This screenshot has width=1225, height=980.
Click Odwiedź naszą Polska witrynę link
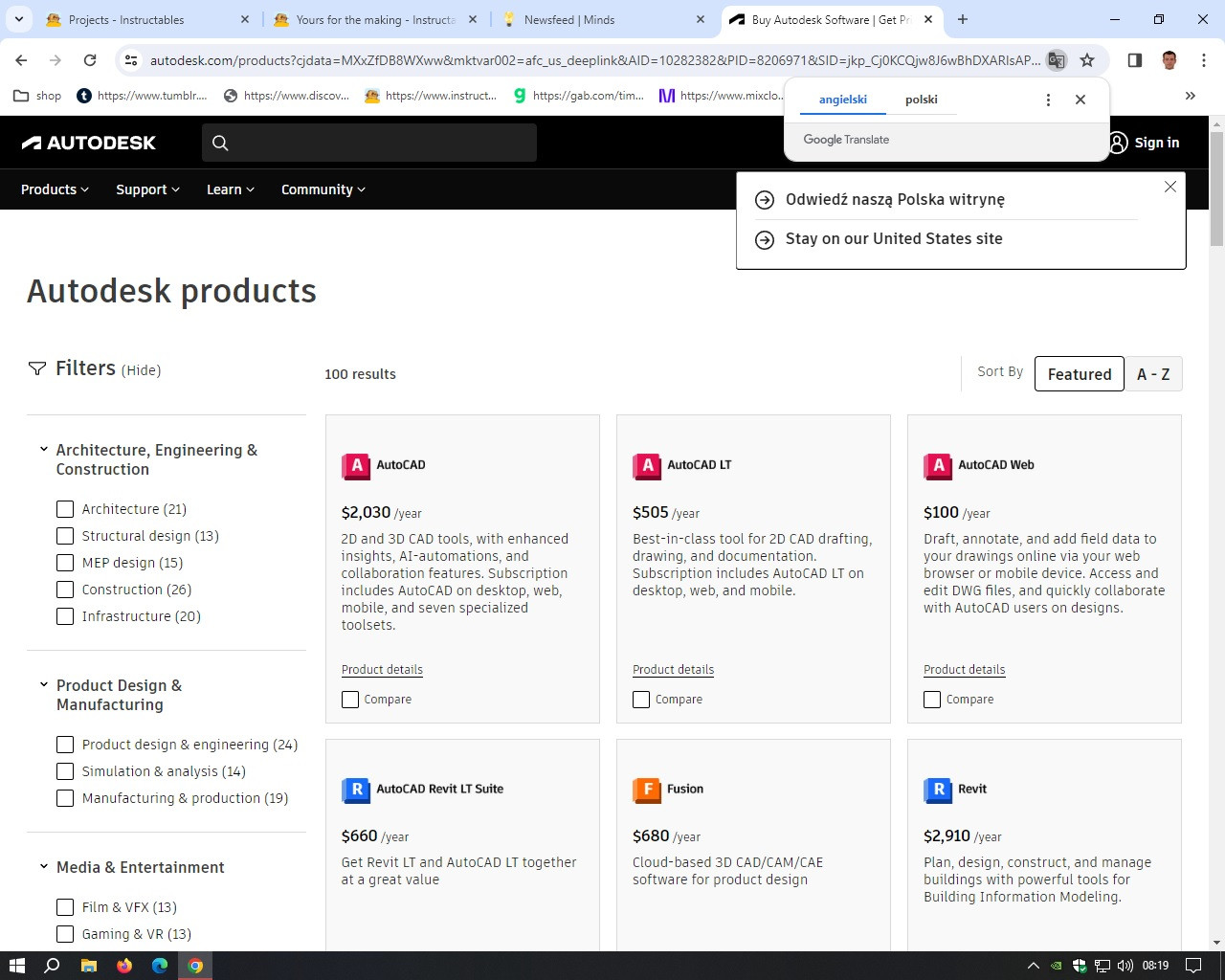[x=895, y=200]
